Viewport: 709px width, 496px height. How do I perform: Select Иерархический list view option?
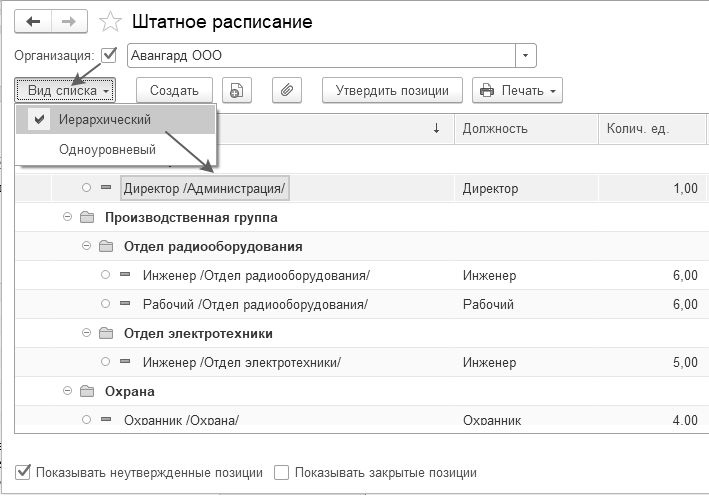(x=104, y=120)
